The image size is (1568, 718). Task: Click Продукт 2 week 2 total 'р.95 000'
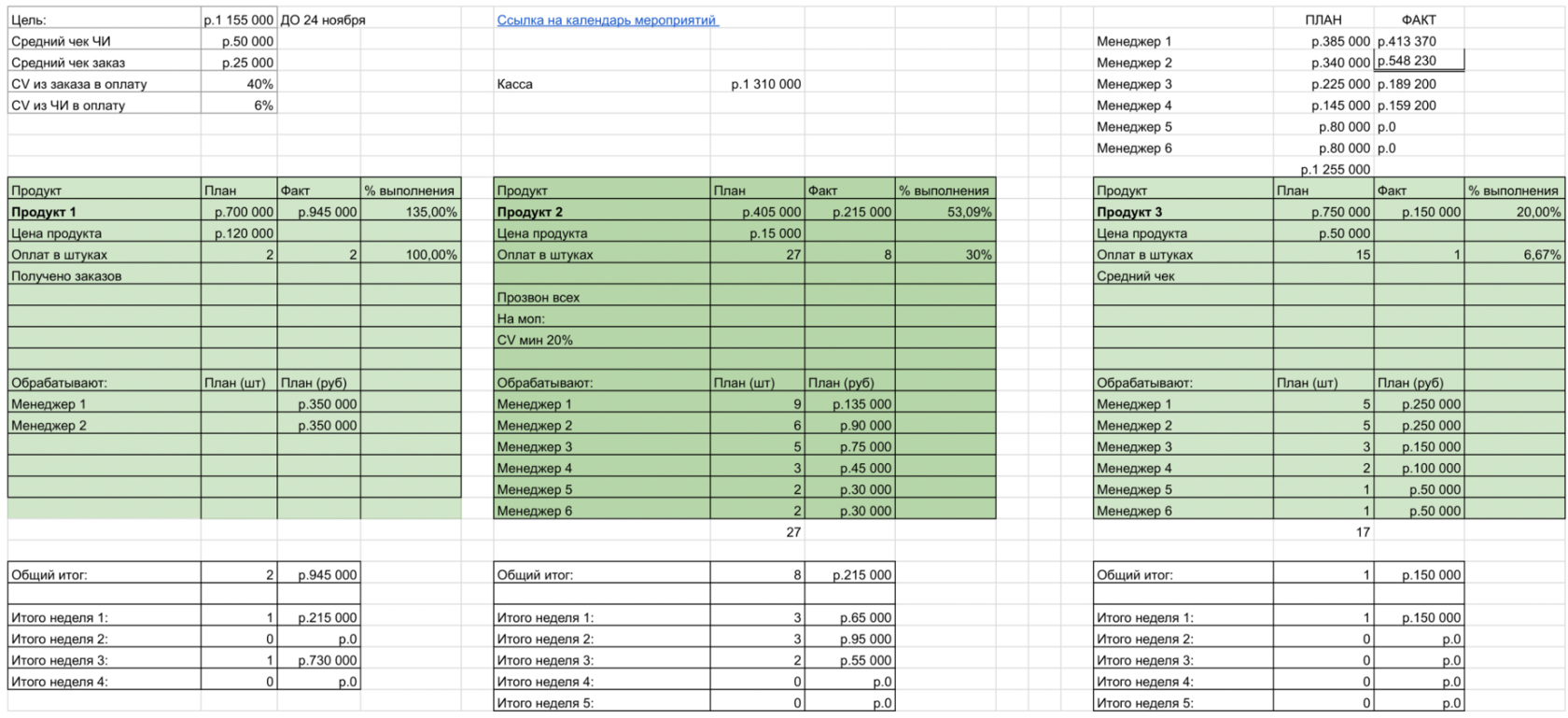click(x=850, y=639)
